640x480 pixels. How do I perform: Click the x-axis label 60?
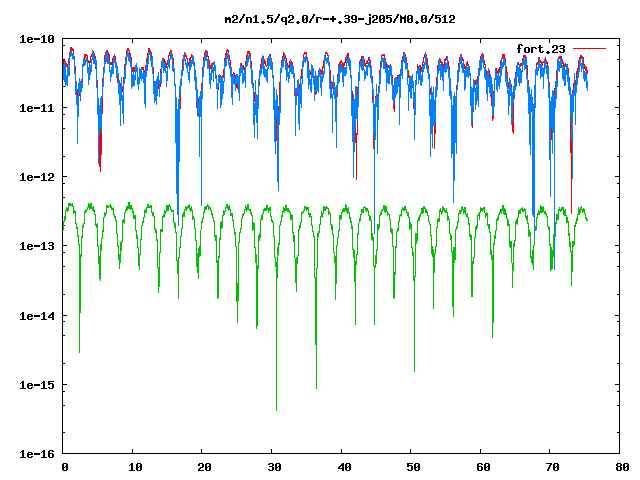coord(483,467)
